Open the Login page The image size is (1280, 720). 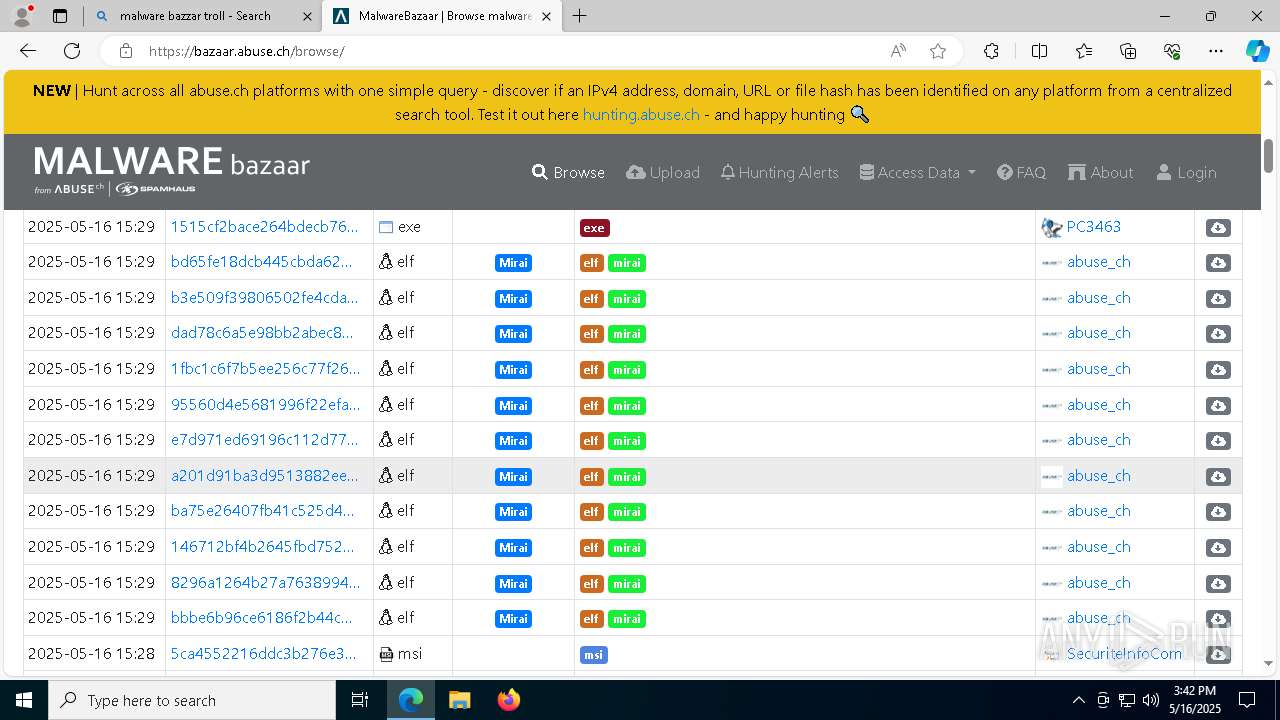click(1186, 172)
